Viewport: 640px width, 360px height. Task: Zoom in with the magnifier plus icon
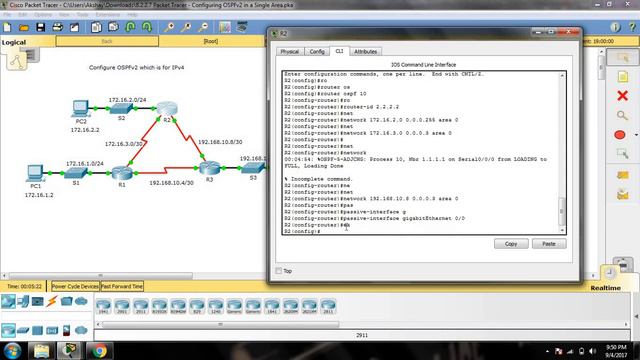(169, 27)
